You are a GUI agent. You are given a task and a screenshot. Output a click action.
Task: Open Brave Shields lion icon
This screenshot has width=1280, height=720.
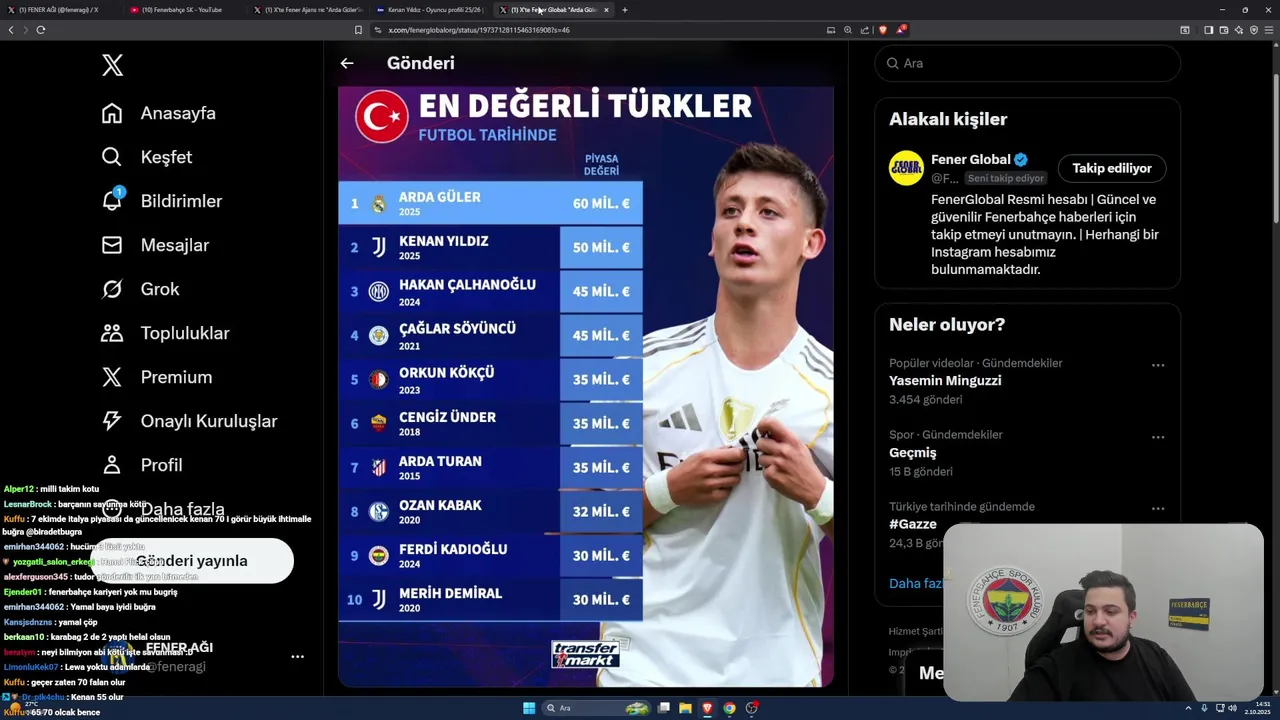[883, 30]
